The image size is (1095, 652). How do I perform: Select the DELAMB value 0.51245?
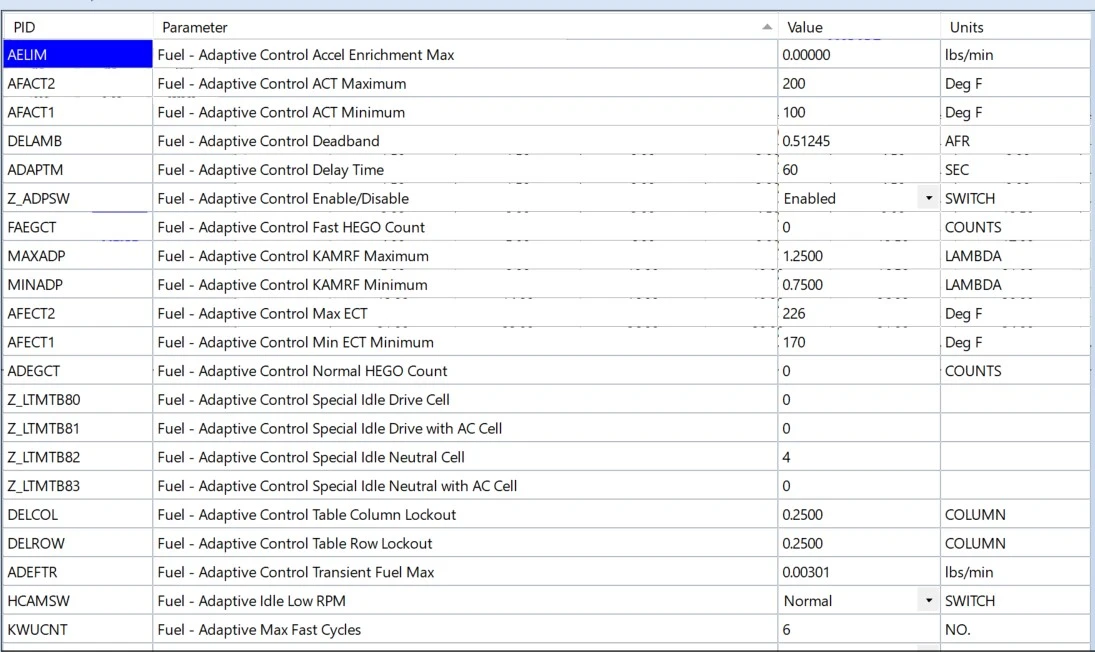859,141
